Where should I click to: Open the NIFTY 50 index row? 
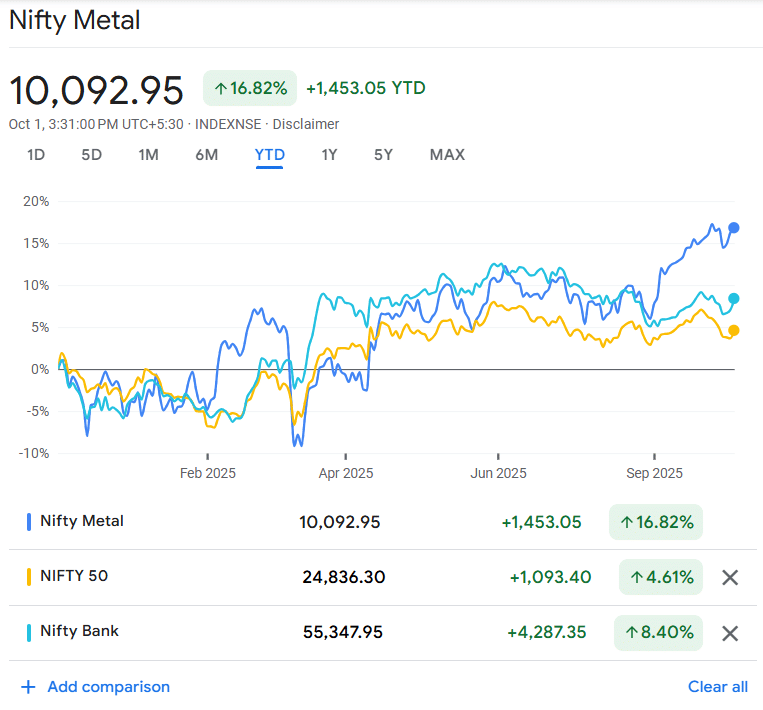click(x=74, y=577)
